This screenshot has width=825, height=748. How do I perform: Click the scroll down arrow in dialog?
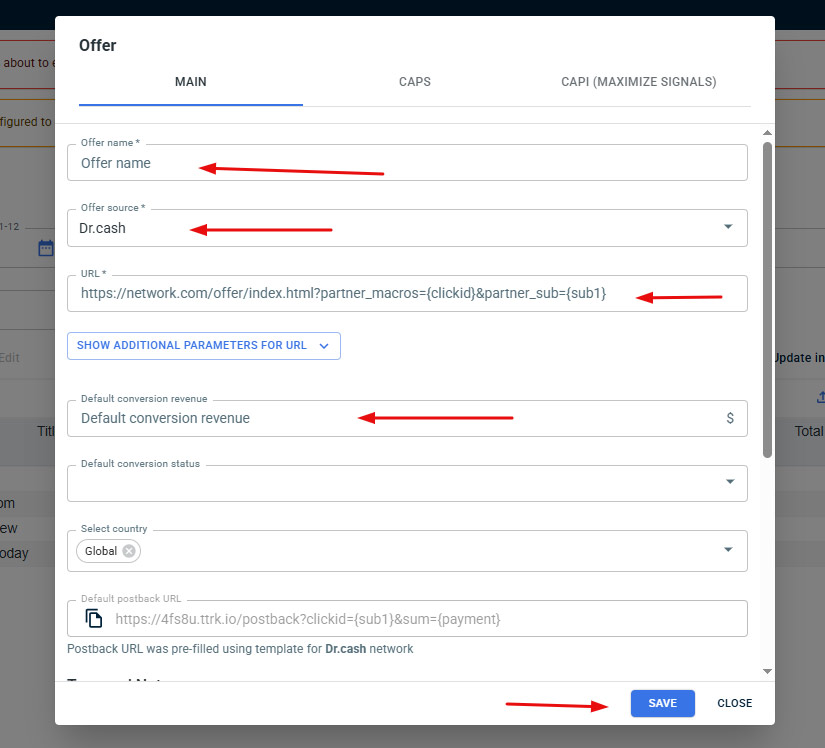coord(767,671)
